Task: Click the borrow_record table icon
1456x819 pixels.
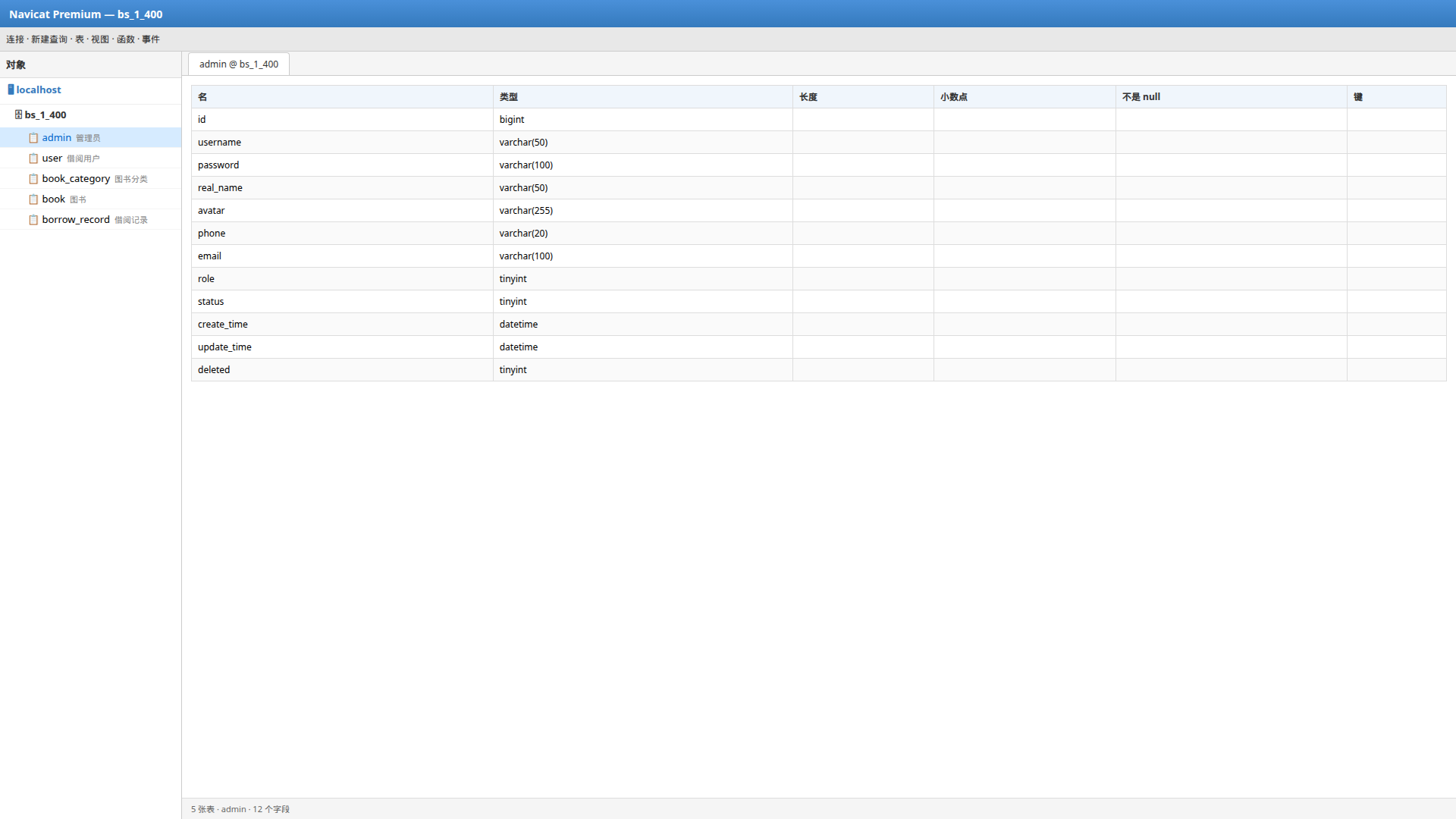Action: tap(33, 220)
